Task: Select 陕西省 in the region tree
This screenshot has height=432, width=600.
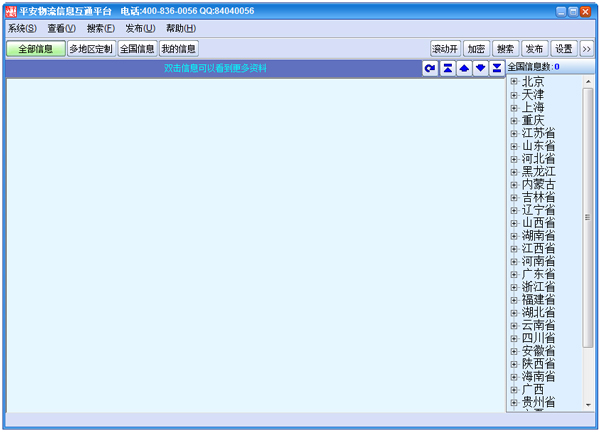Action: click(x=538, y=364)
